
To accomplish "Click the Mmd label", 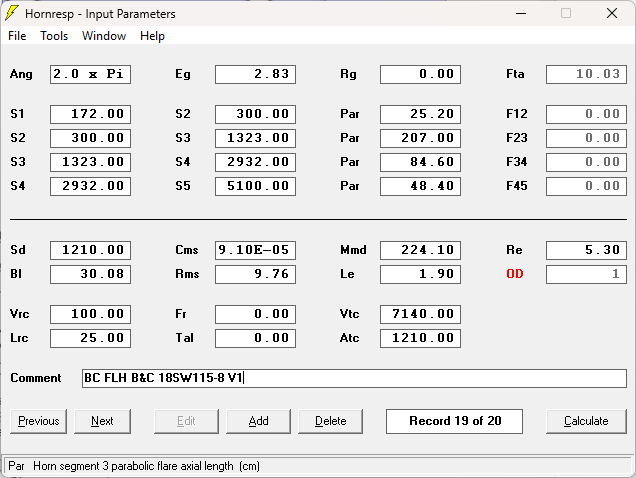I will 353,250.
